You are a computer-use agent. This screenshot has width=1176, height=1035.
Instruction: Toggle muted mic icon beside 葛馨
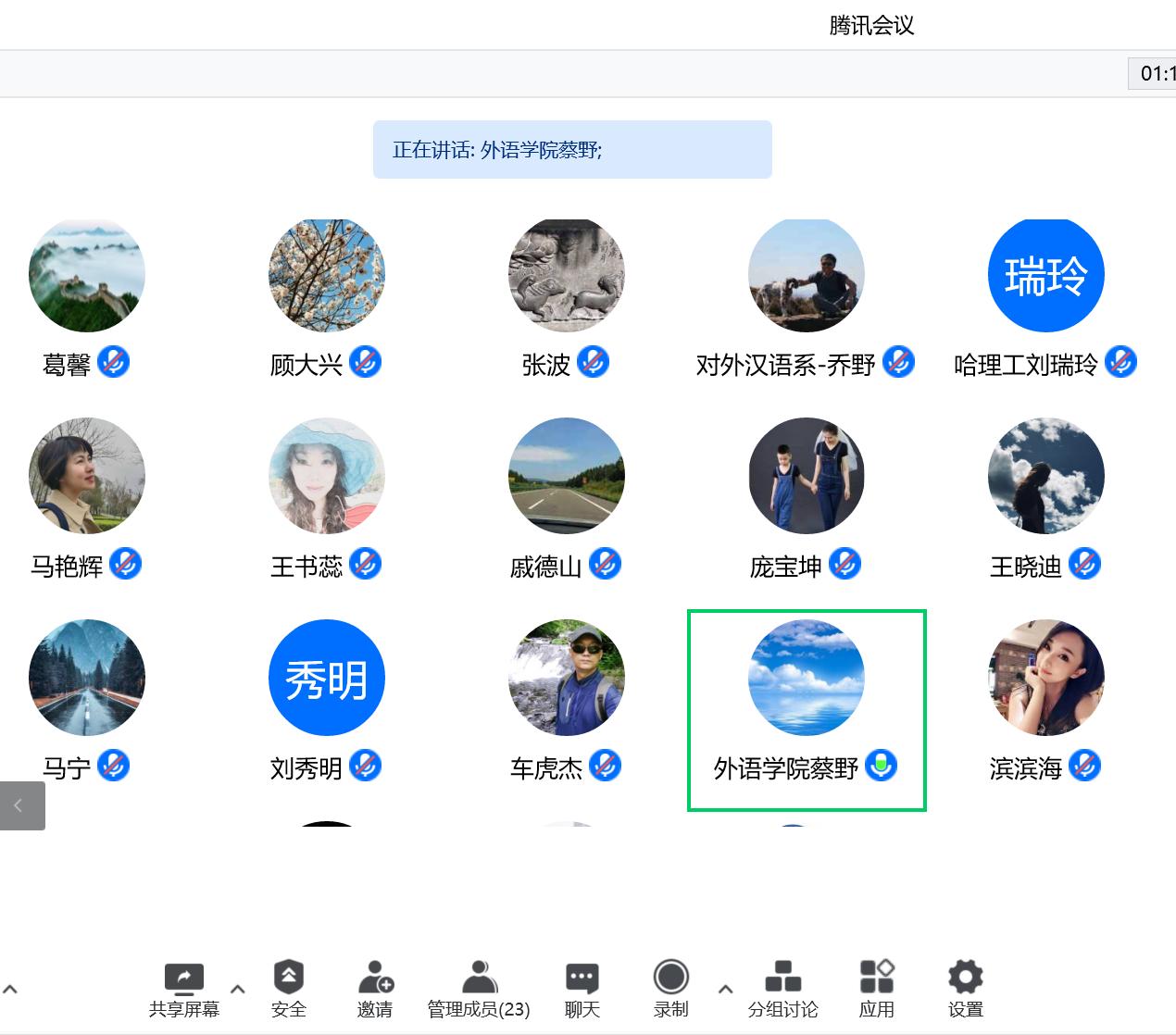pyautogui.click(x=114, y=362)
